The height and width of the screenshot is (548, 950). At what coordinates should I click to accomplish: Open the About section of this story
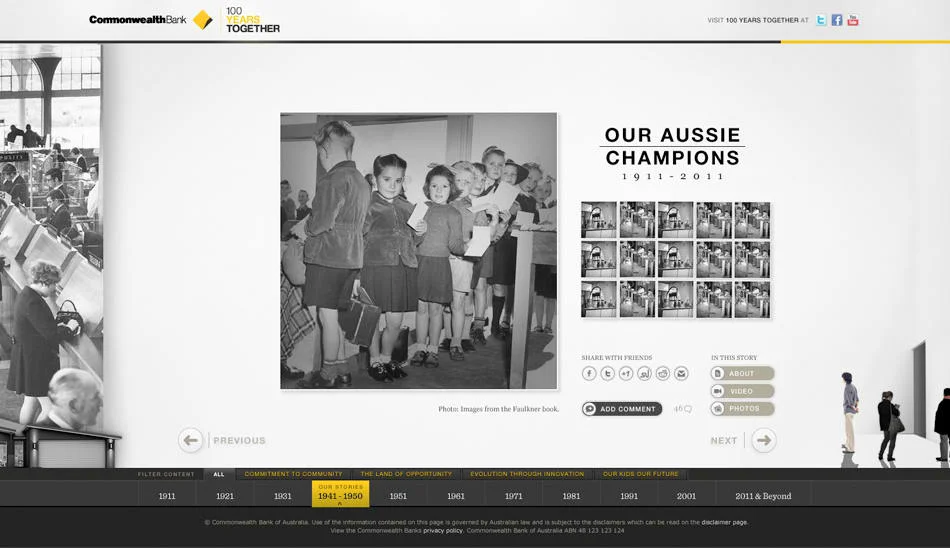(x=742, y=373)
